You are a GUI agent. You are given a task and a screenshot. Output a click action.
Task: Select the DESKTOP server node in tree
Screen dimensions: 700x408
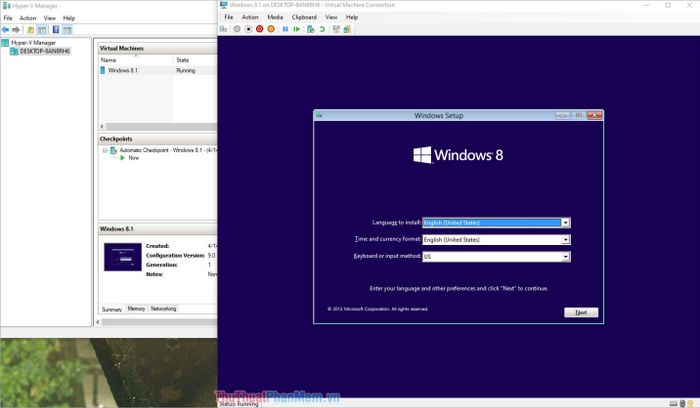pyautogui.click(x=45, y=51)
